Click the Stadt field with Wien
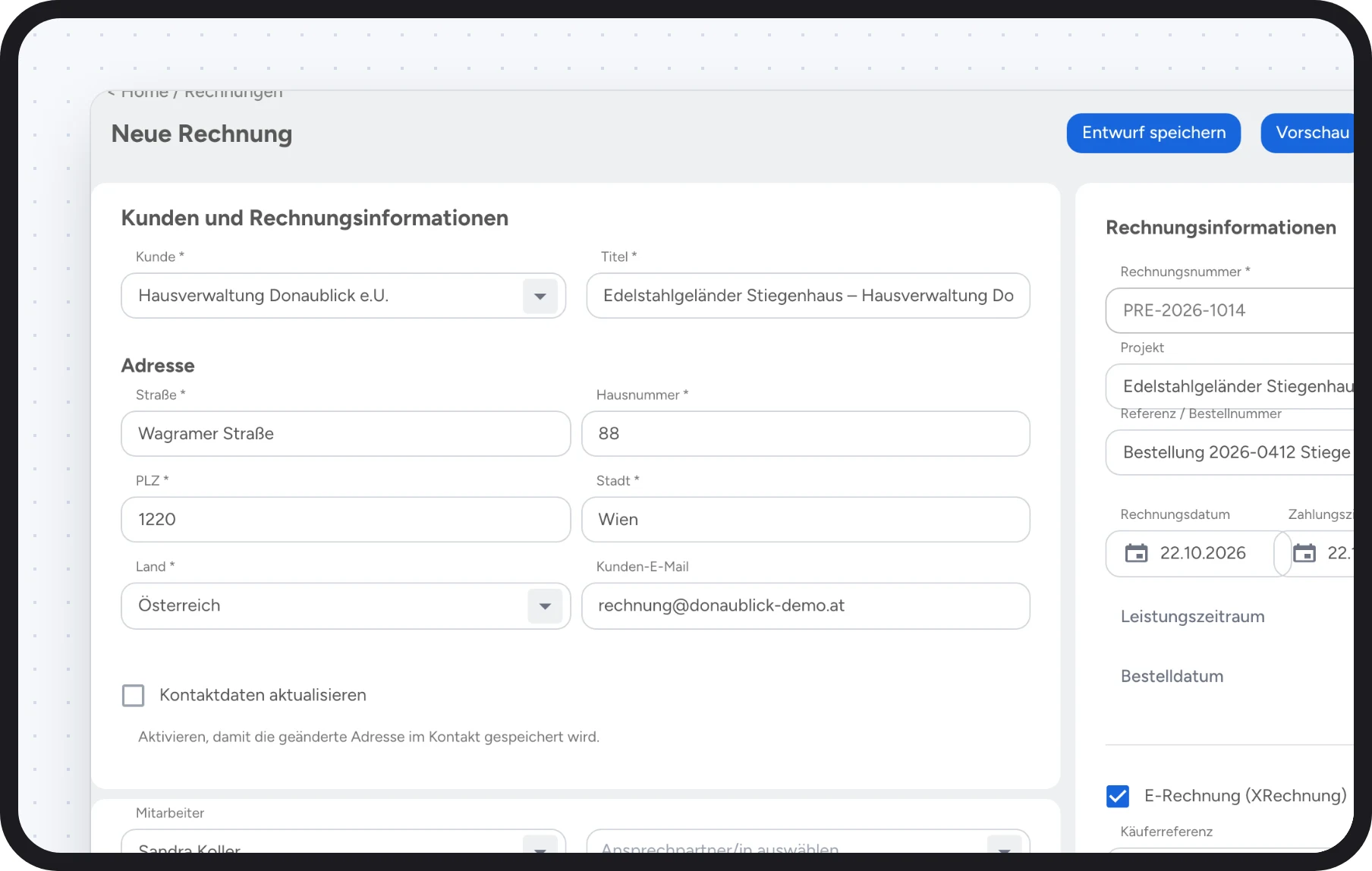Screen dimensions: 1372x871 coord(806,520)
